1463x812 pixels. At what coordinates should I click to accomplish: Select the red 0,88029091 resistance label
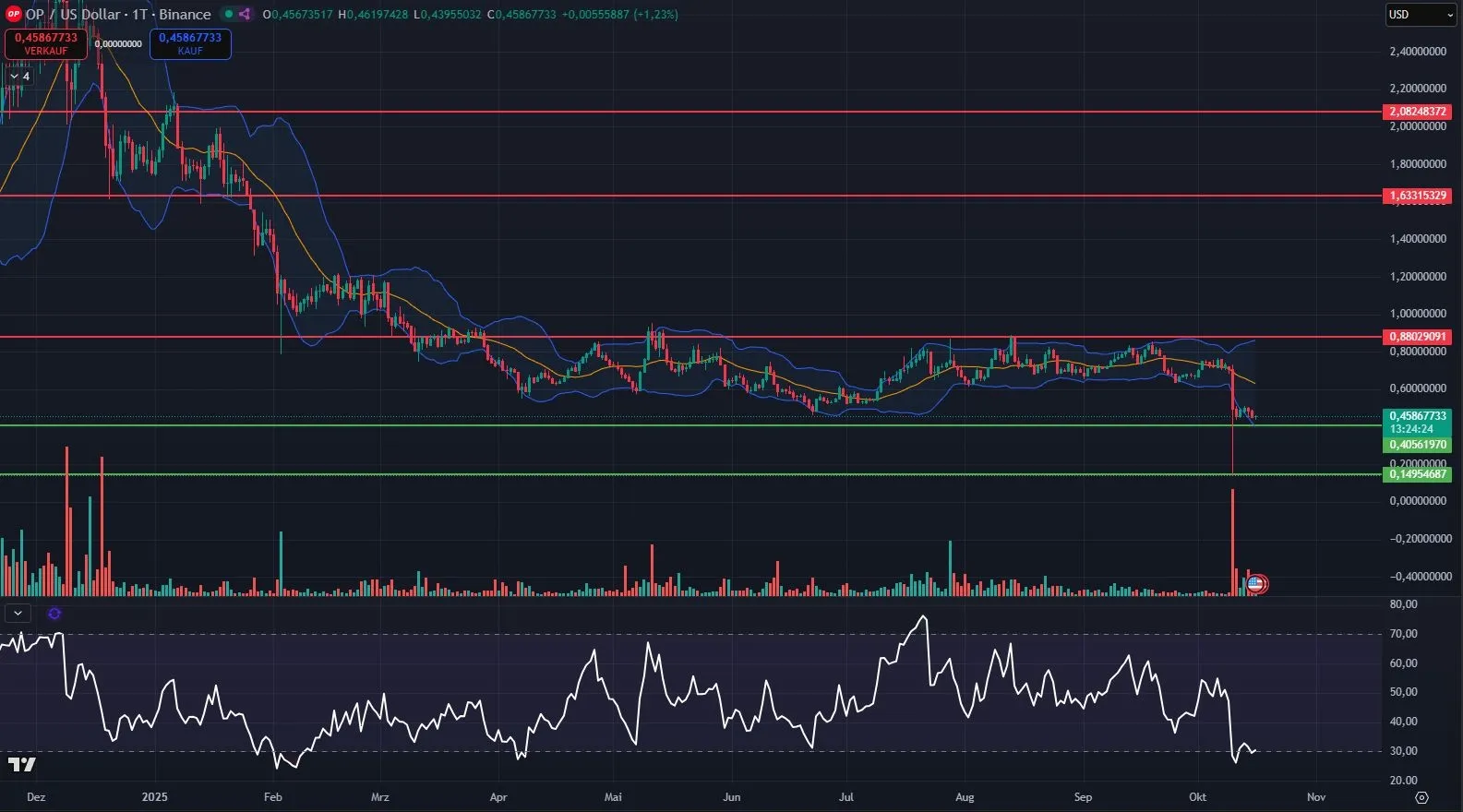(1417, 337)
